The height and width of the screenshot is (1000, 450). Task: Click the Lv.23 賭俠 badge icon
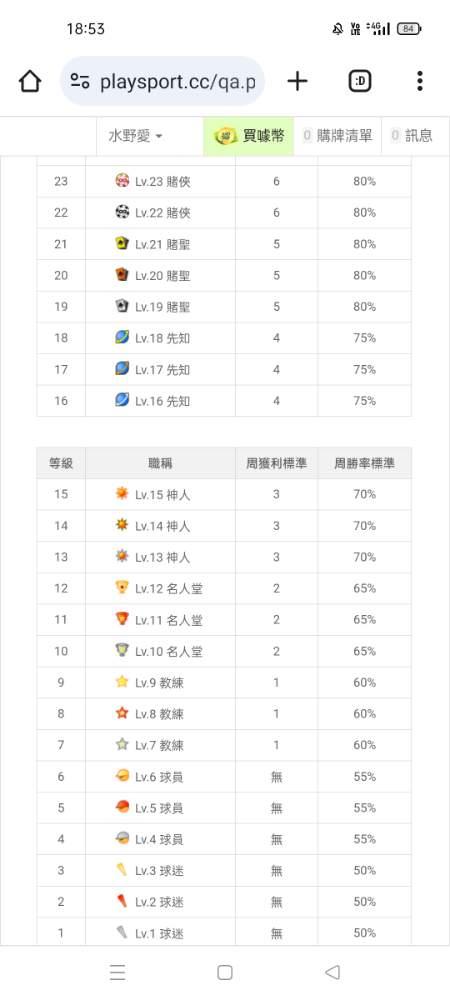122,180
